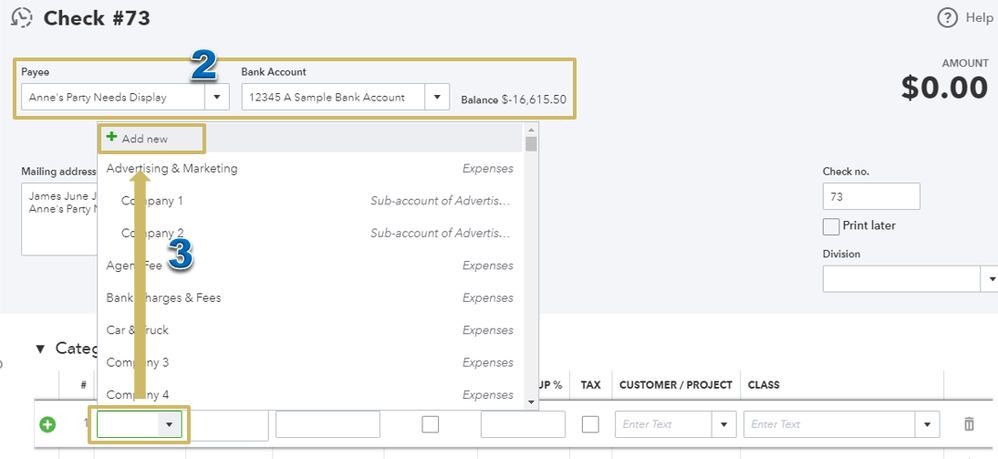
Task: Click the Help question mark icon
Action: pos(947,18)
